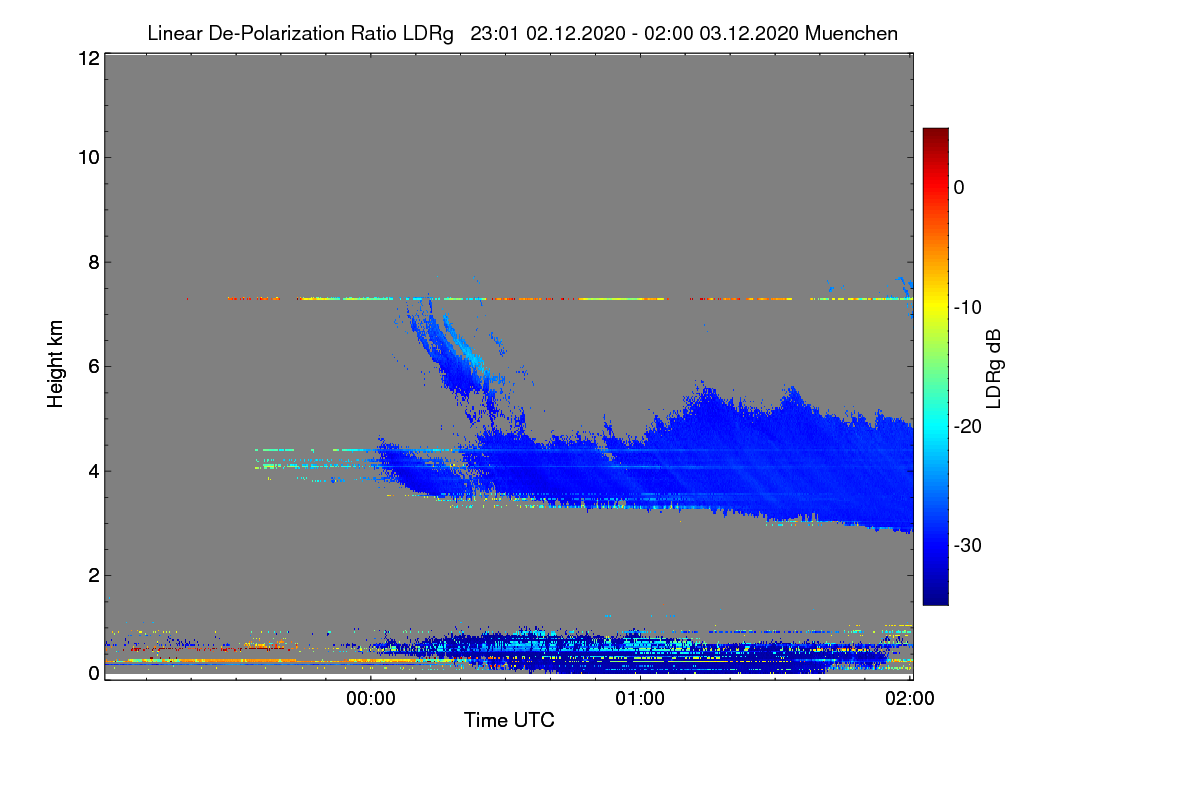
Task: Click the colorbar value '0'
Action: click(x=958, y=187)
